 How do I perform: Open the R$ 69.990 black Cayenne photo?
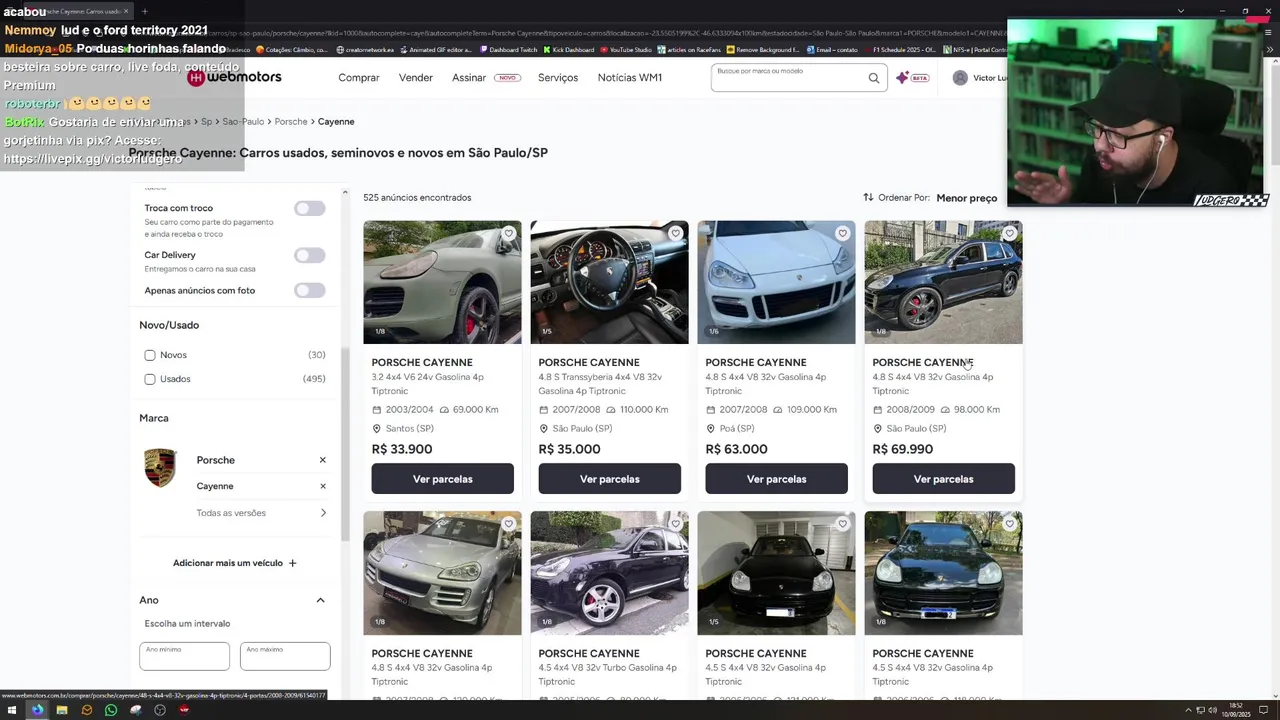(x=943, y=282)
